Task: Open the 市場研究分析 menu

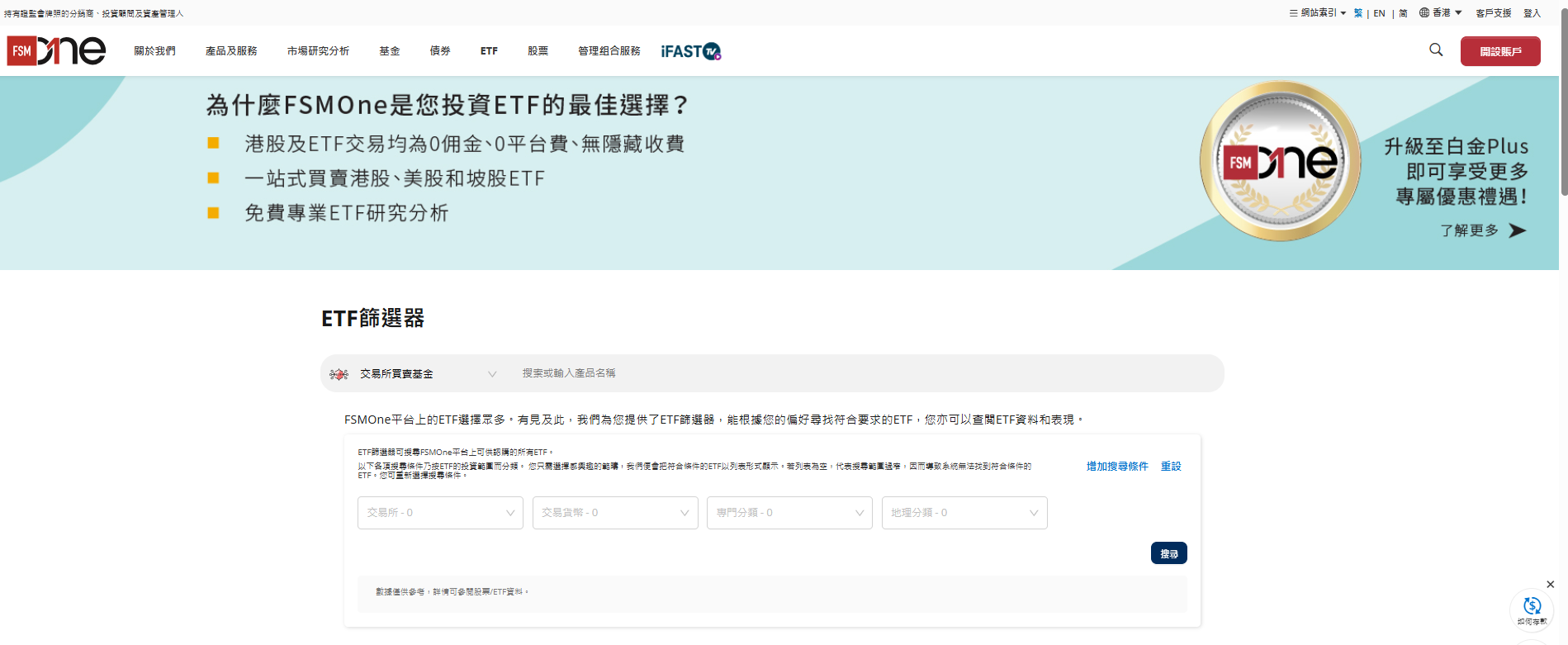Action: [318, 51]
